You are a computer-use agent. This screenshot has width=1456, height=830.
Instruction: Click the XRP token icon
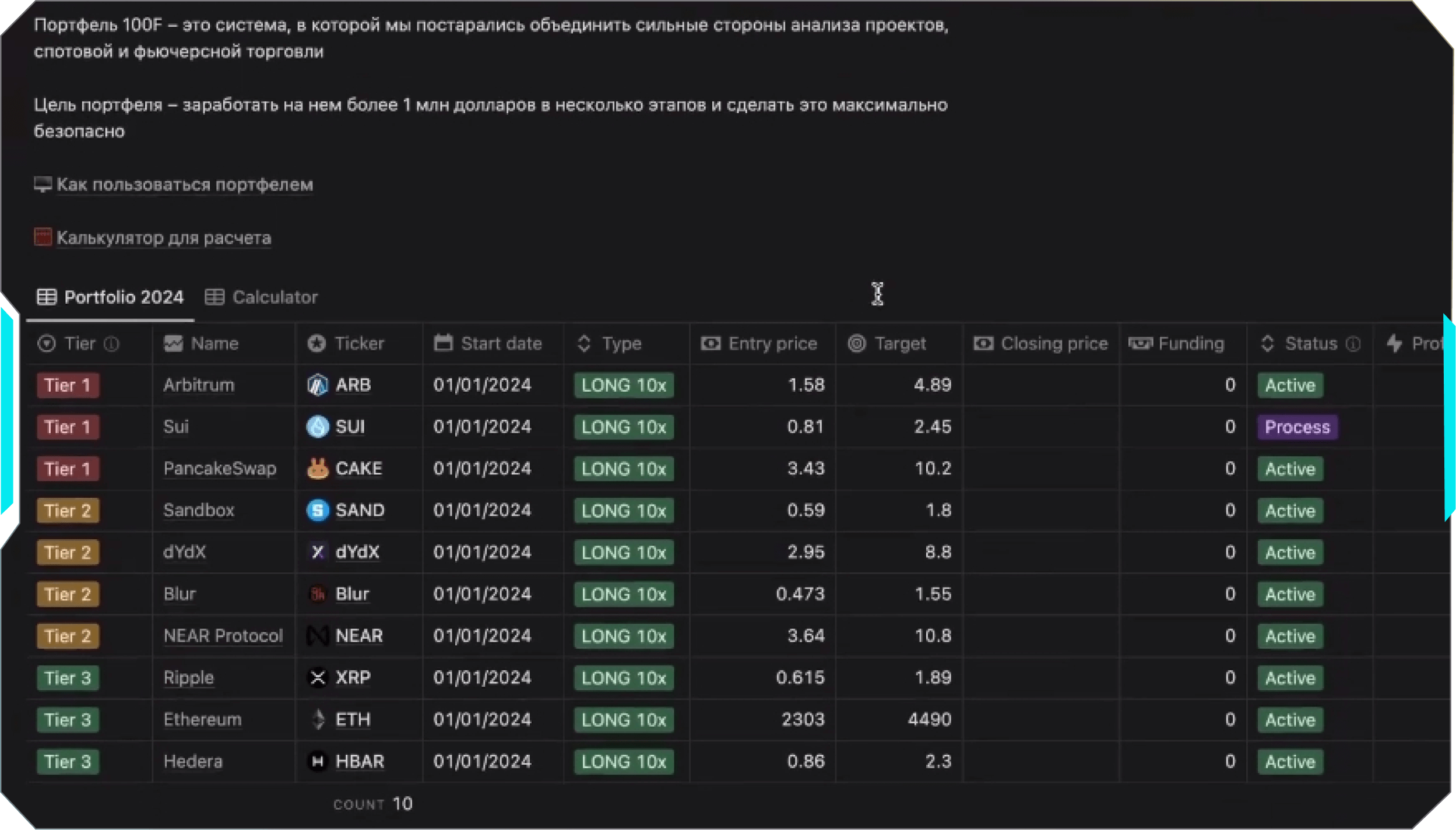(318, 677)
